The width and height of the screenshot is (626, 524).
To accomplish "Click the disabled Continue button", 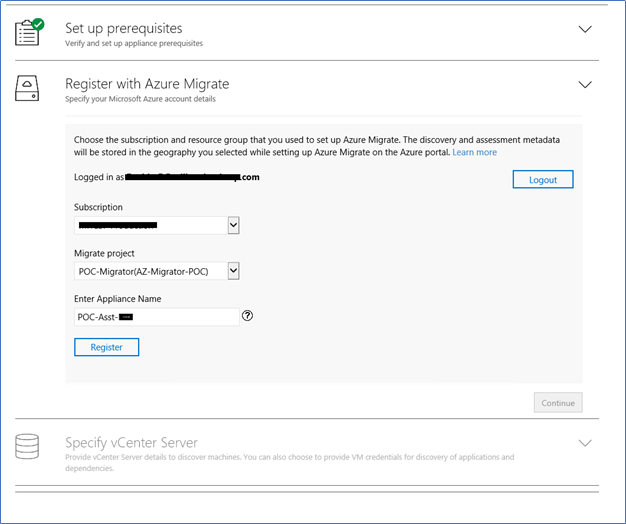I will point(558,403).
